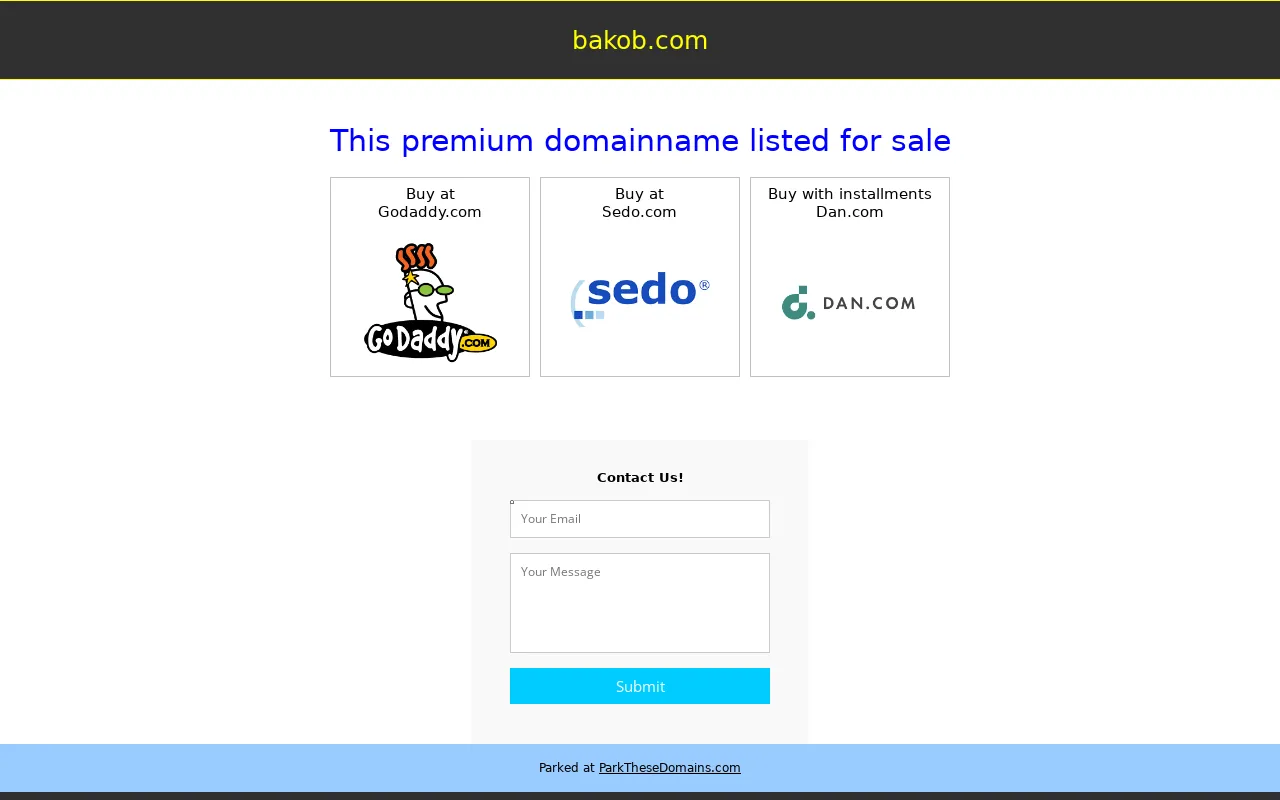Click the Sedo logo image
Viewport: 1280px width, 800px height.
[640, 300]
